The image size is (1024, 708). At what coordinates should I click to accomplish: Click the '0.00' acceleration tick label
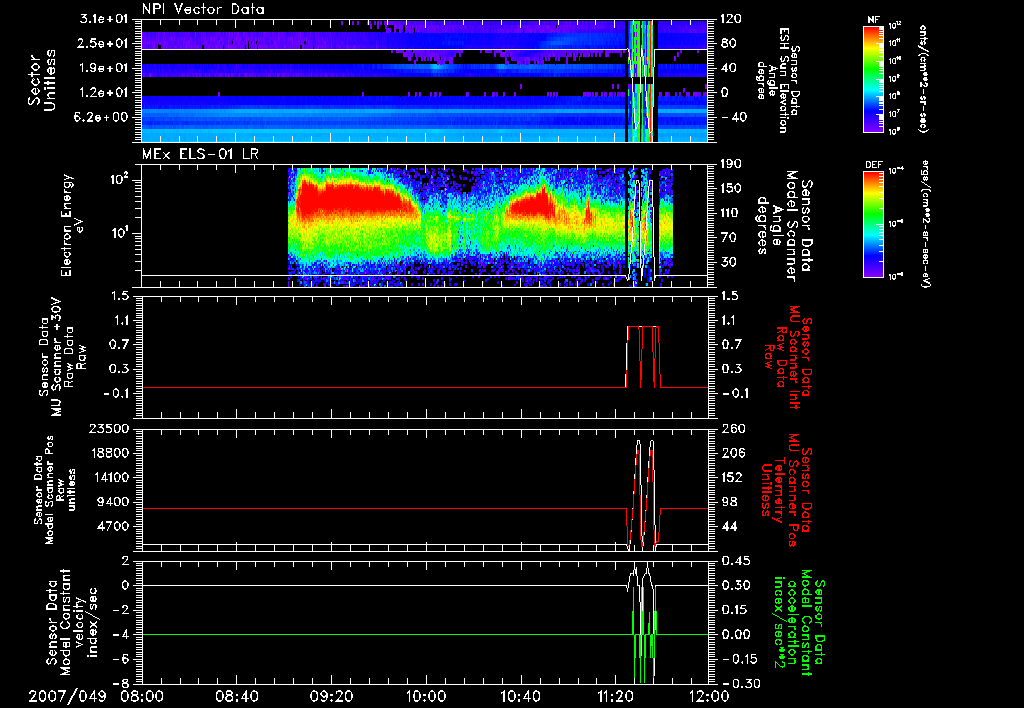[x=735, y=634]
